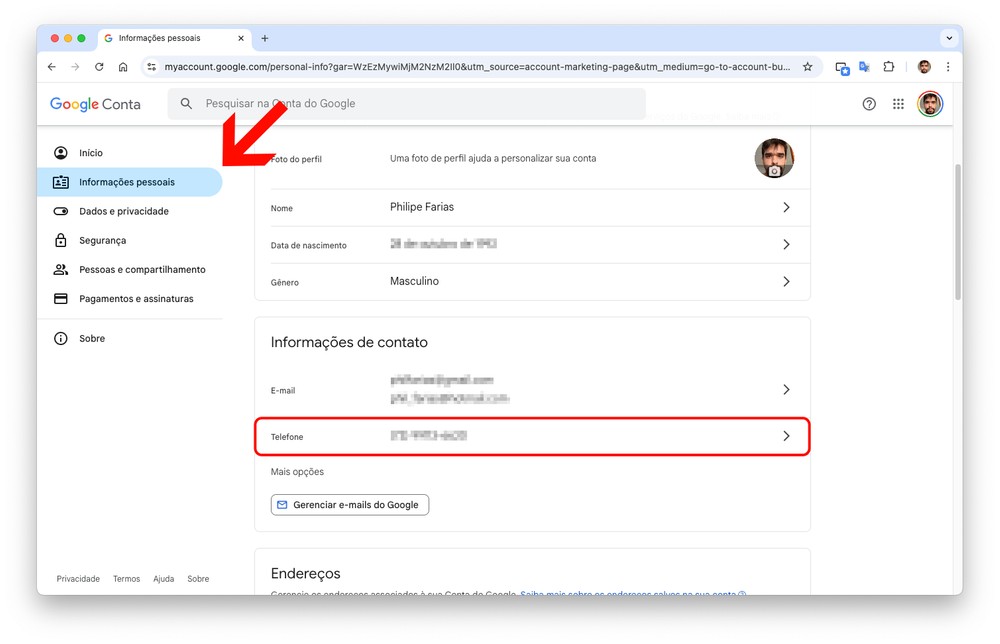Open the Chrome profile avatar in toolbar

pyautogui.click(x=924, y=67)
